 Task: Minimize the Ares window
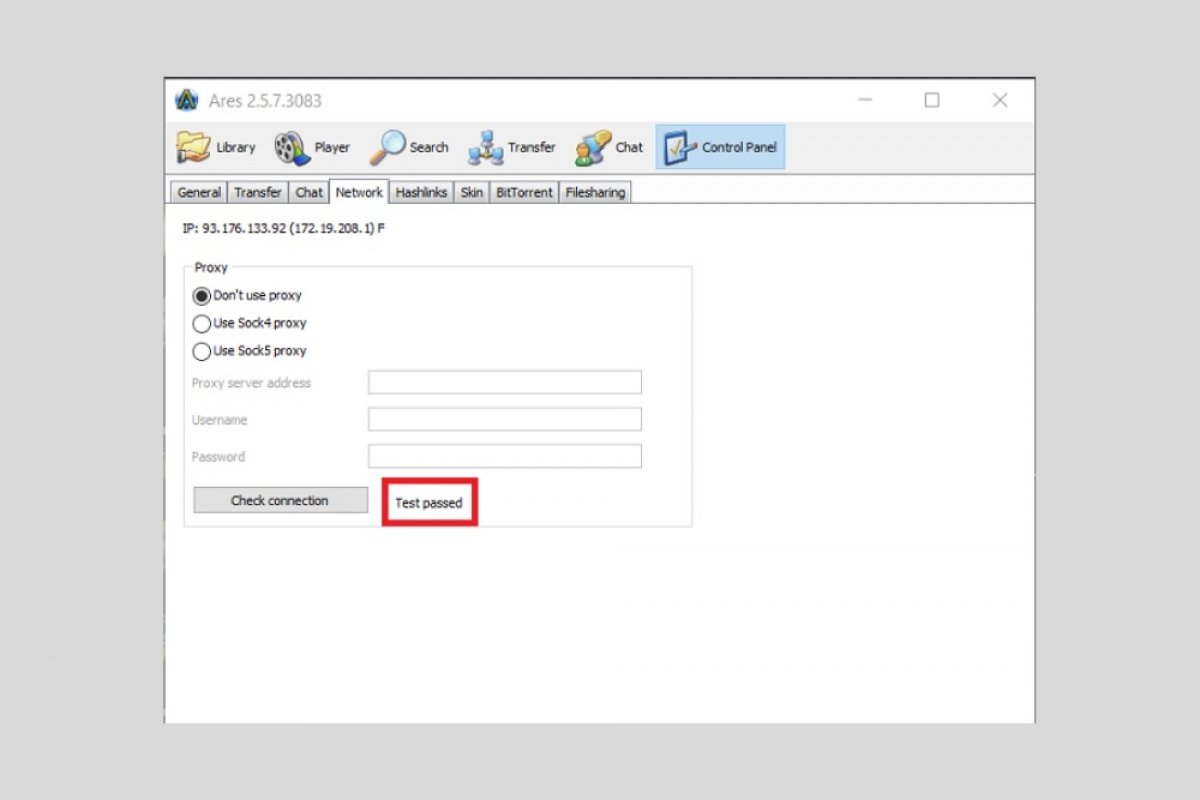click(x=865, y=100)
